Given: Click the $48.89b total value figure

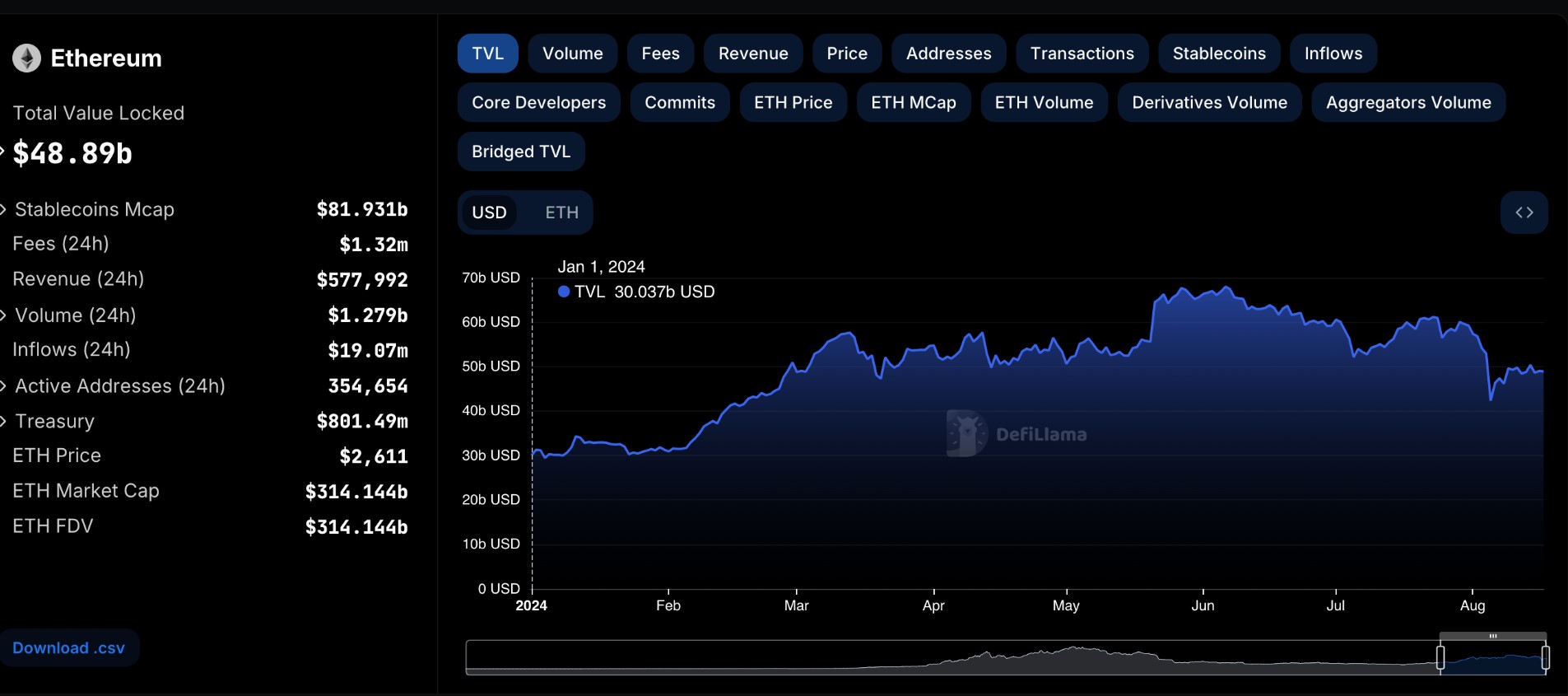Looking at the screenshot, I should coord(72,153).
